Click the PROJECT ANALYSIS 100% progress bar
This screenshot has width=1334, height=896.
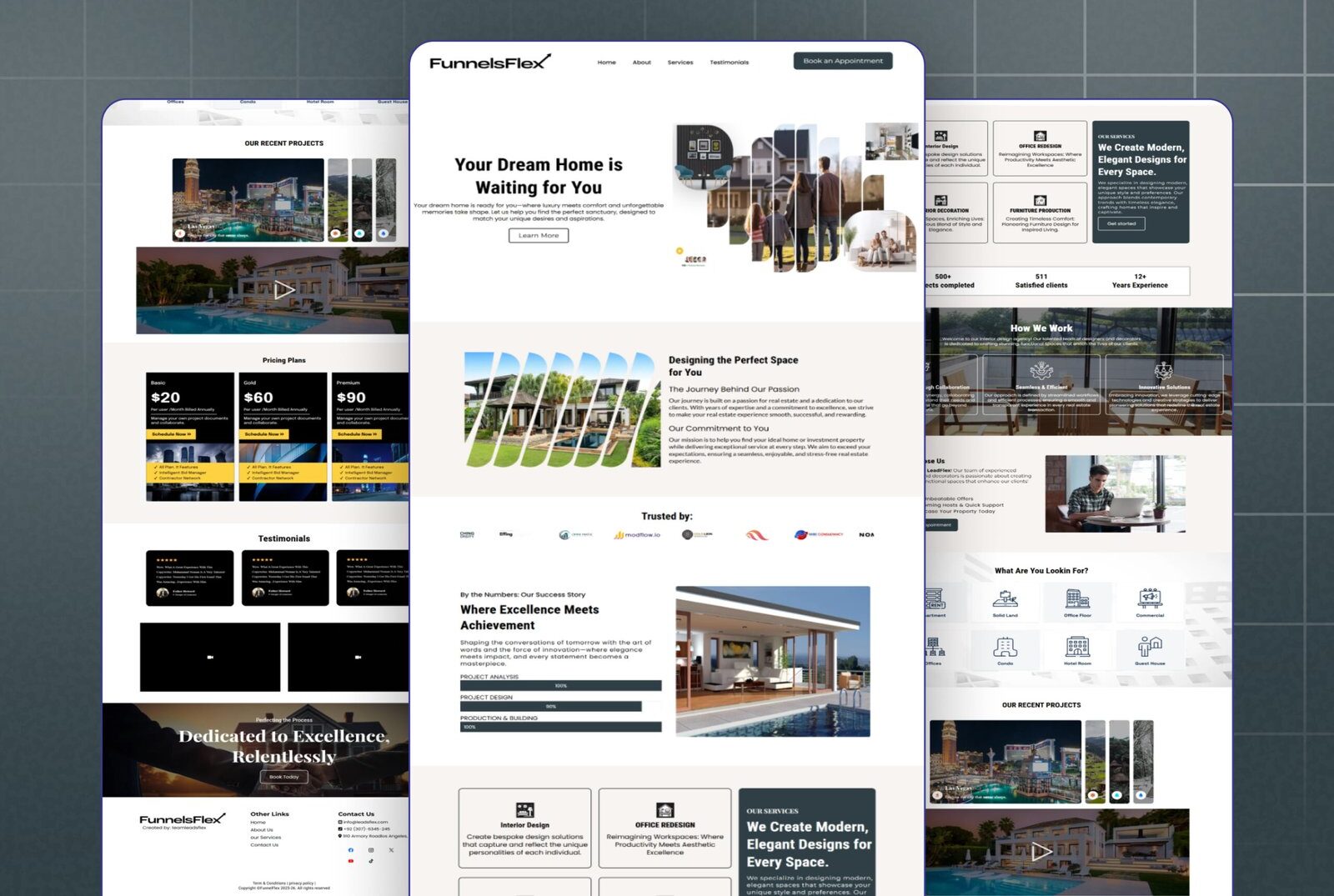[560, 686]
